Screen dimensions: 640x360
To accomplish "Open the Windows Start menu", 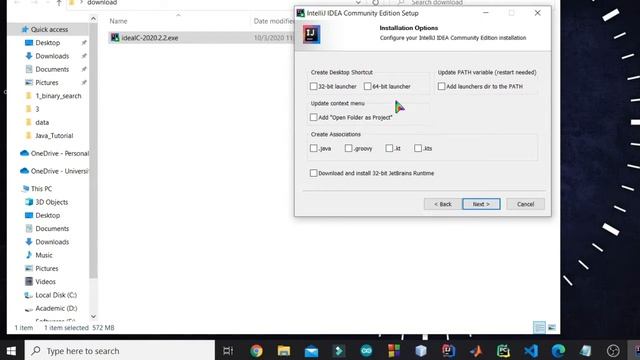I will click(11, 351).
